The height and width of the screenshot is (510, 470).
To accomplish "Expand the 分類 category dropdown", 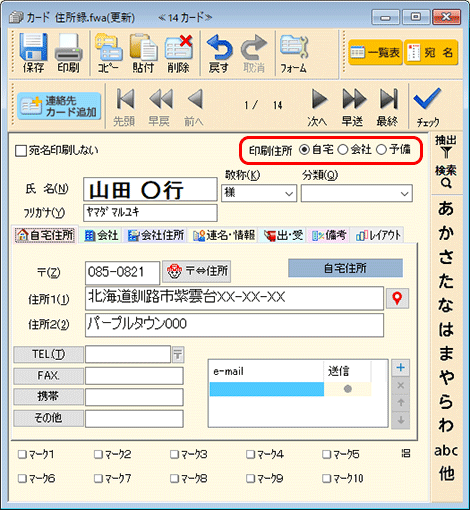I will (x=405, y=193).
